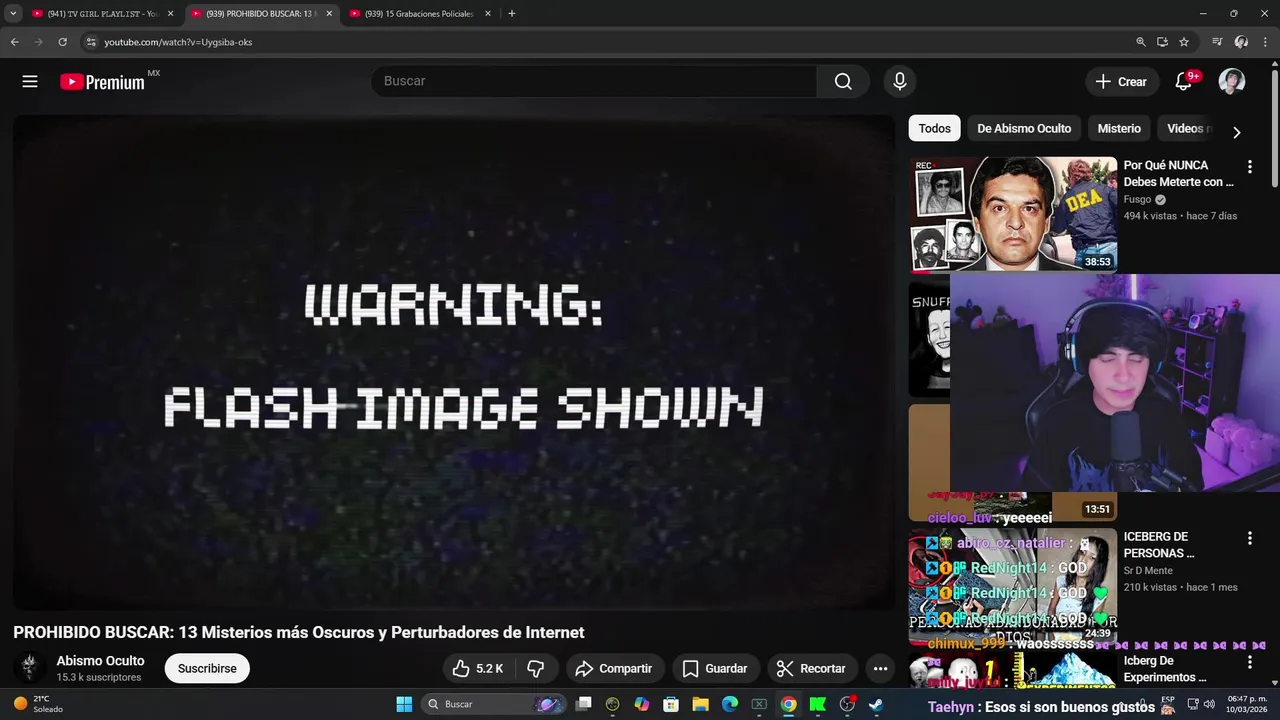Image resolution: width=1280 pixels, height=720 pixels.
Task: Close the PROHIBIDO BUSCAR tab
Action: (329, 14)
